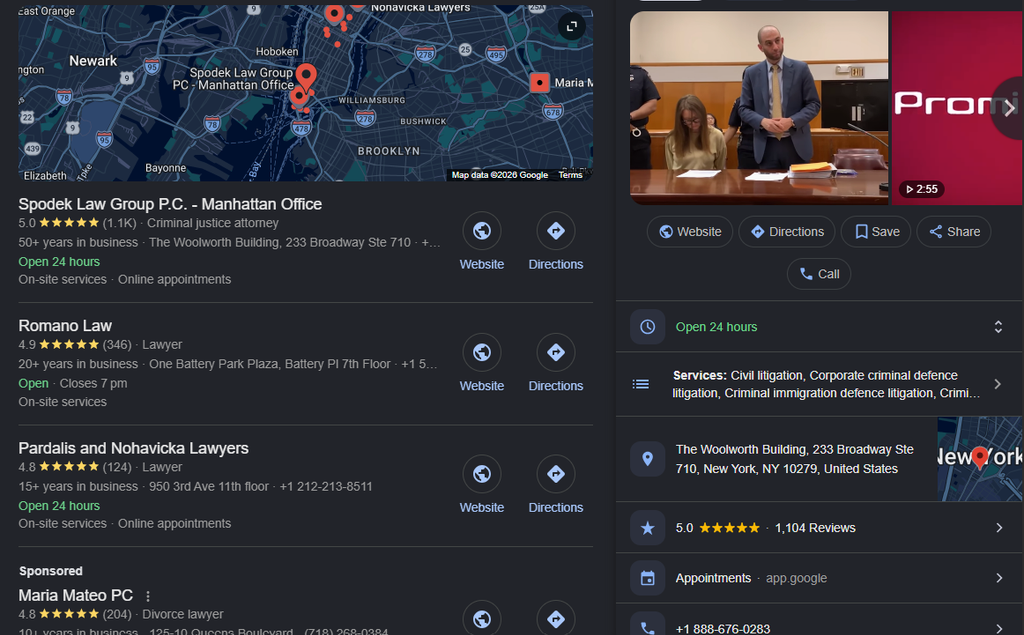
Task: Open Directions in the side panel
Action: coord(787,232)
